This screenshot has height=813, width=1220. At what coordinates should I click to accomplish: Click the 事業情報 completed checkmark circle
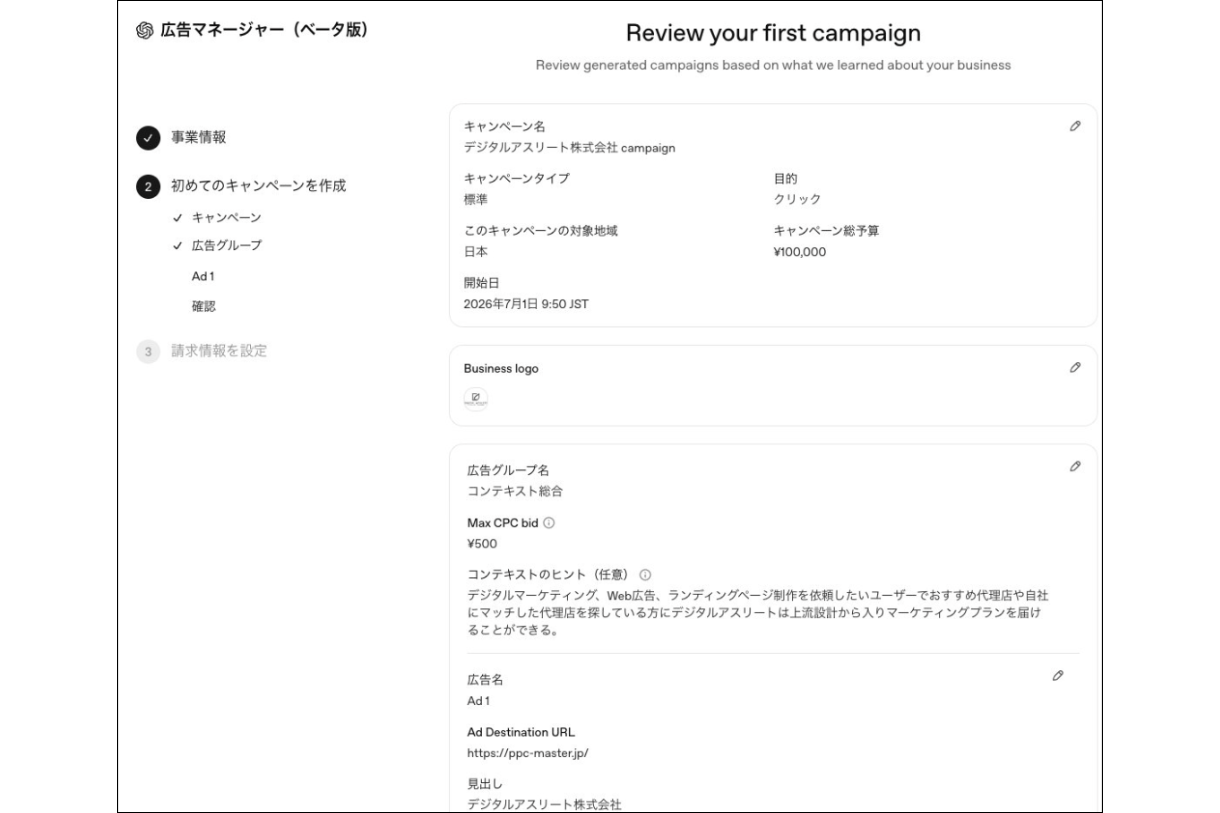148,138
